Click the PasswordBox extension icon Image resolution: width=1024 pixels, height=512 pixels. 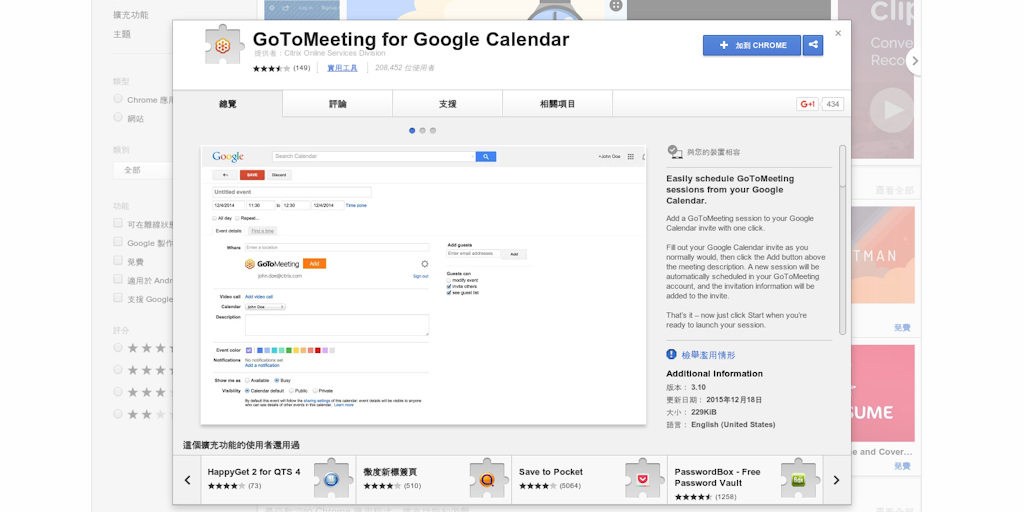[799, 479]
